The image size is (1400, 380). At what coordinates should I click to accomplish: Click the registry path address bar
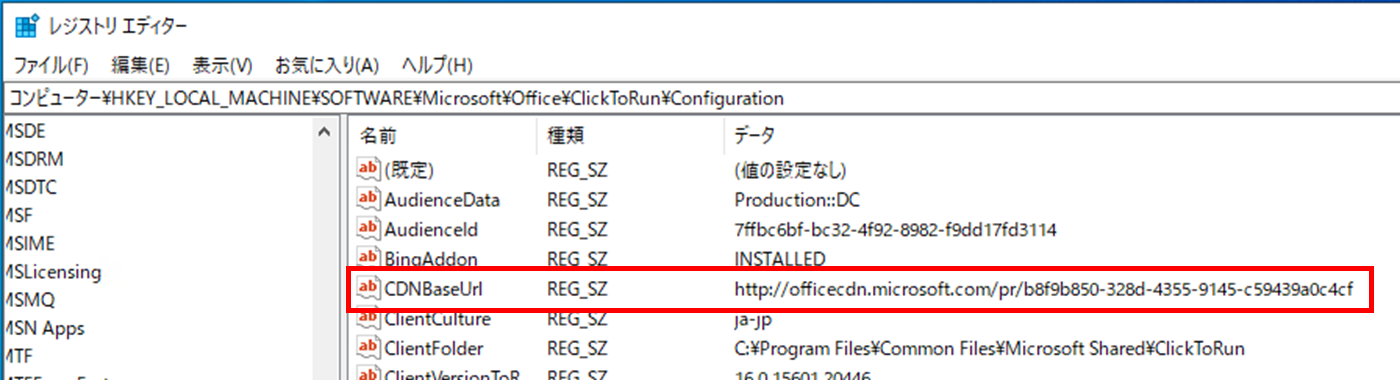point(700,98)
